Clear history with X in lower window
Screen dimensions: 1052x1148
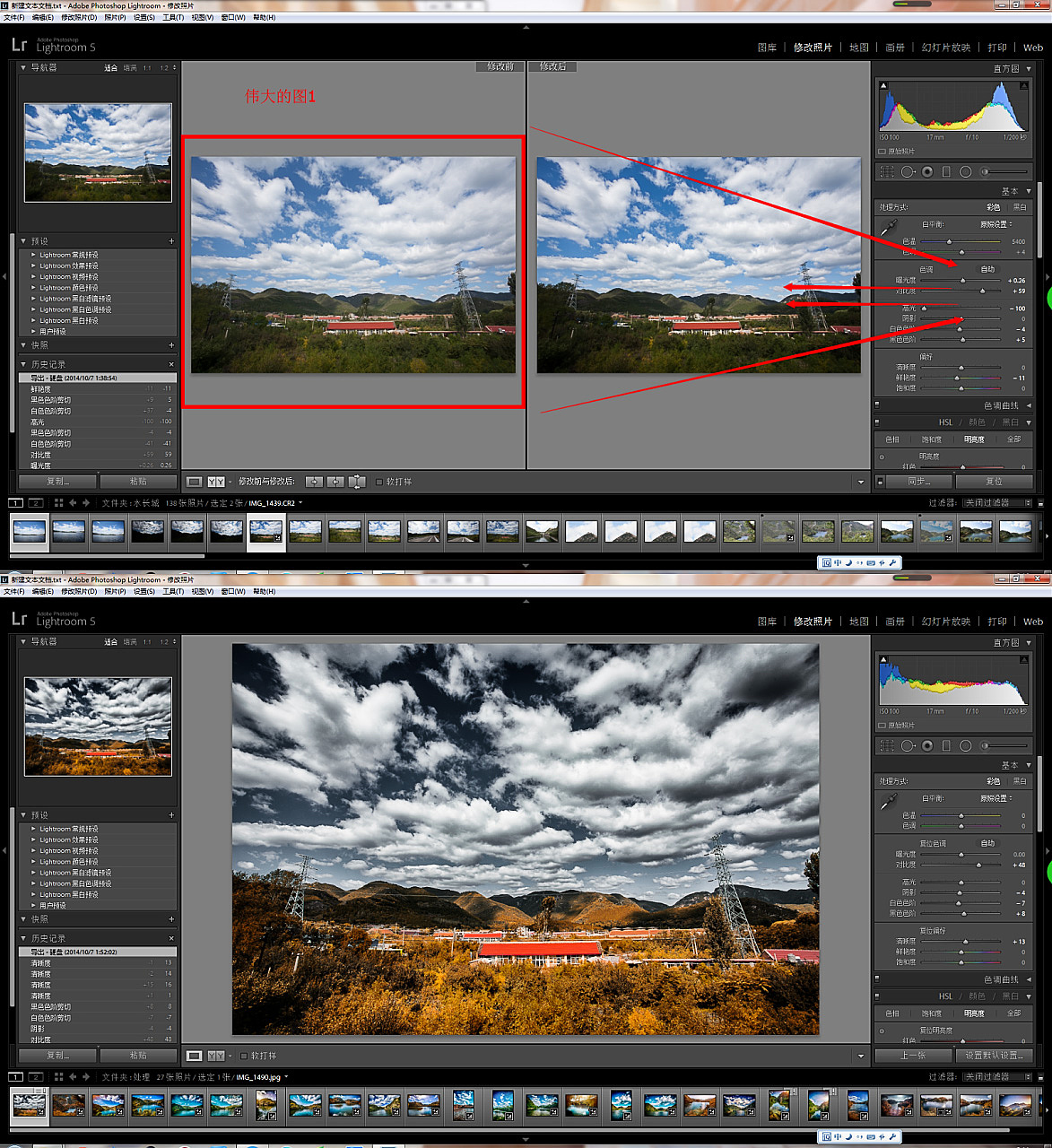click(171, 938)
